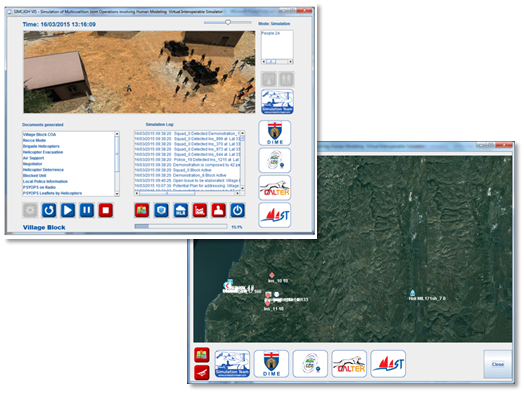This screenshot has height=393, width=524.
Task: Click the blue shield icon in the toolbar
Action: click(161, 210)
